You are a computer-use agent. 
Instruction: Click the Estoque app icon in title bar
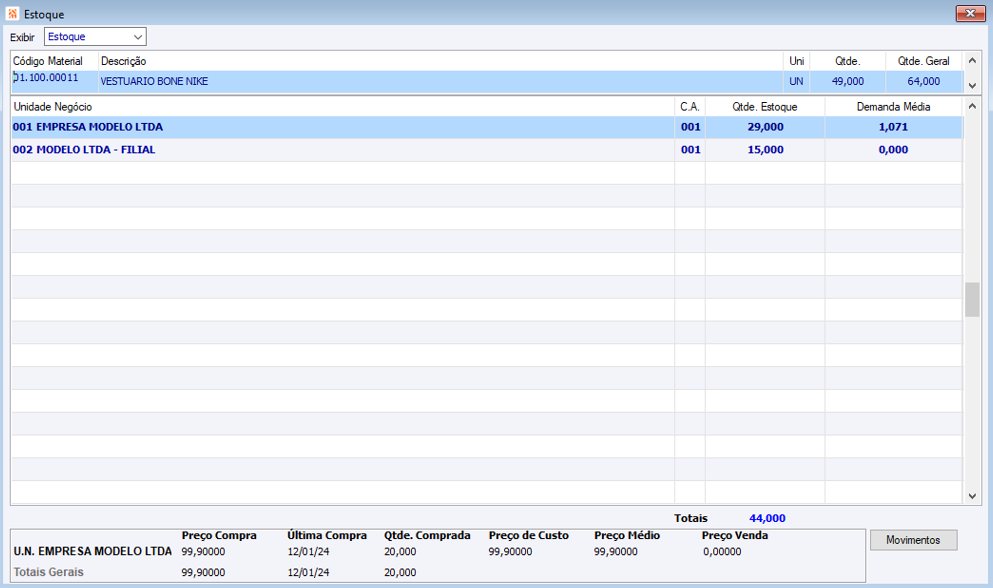pos(13,13)
